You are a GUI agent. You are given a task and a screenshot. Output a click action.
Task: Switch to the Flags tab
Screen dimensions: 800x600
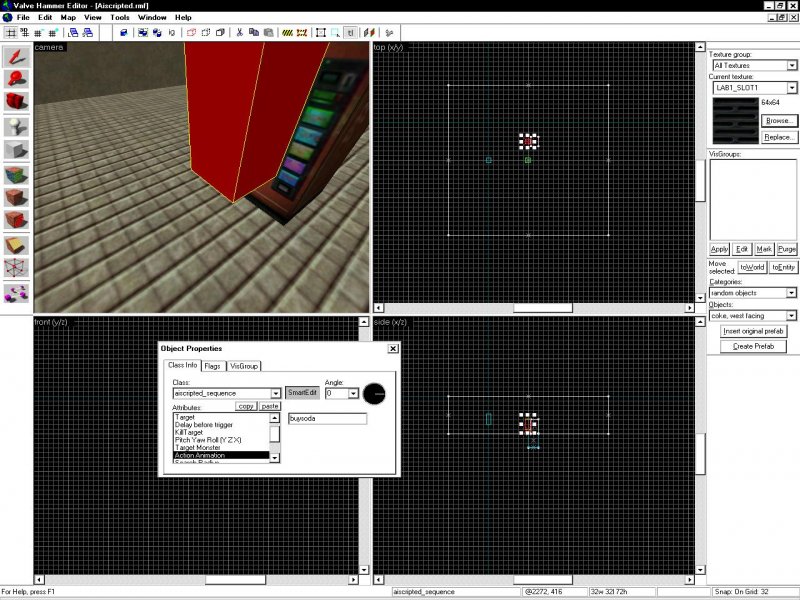(x=213, y=366)
